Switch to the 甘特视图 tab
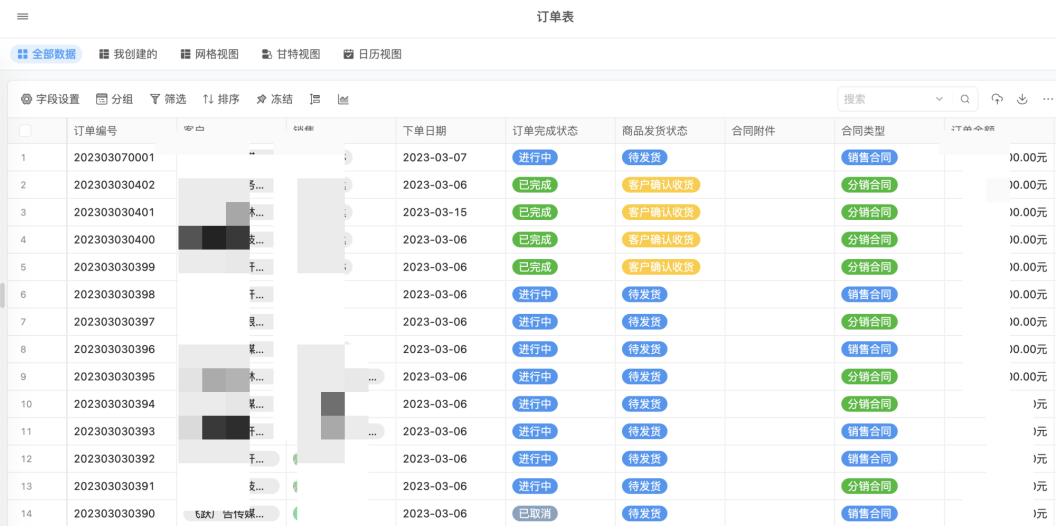This screenshot has width=1058, height=528. [x=291, y=54]
